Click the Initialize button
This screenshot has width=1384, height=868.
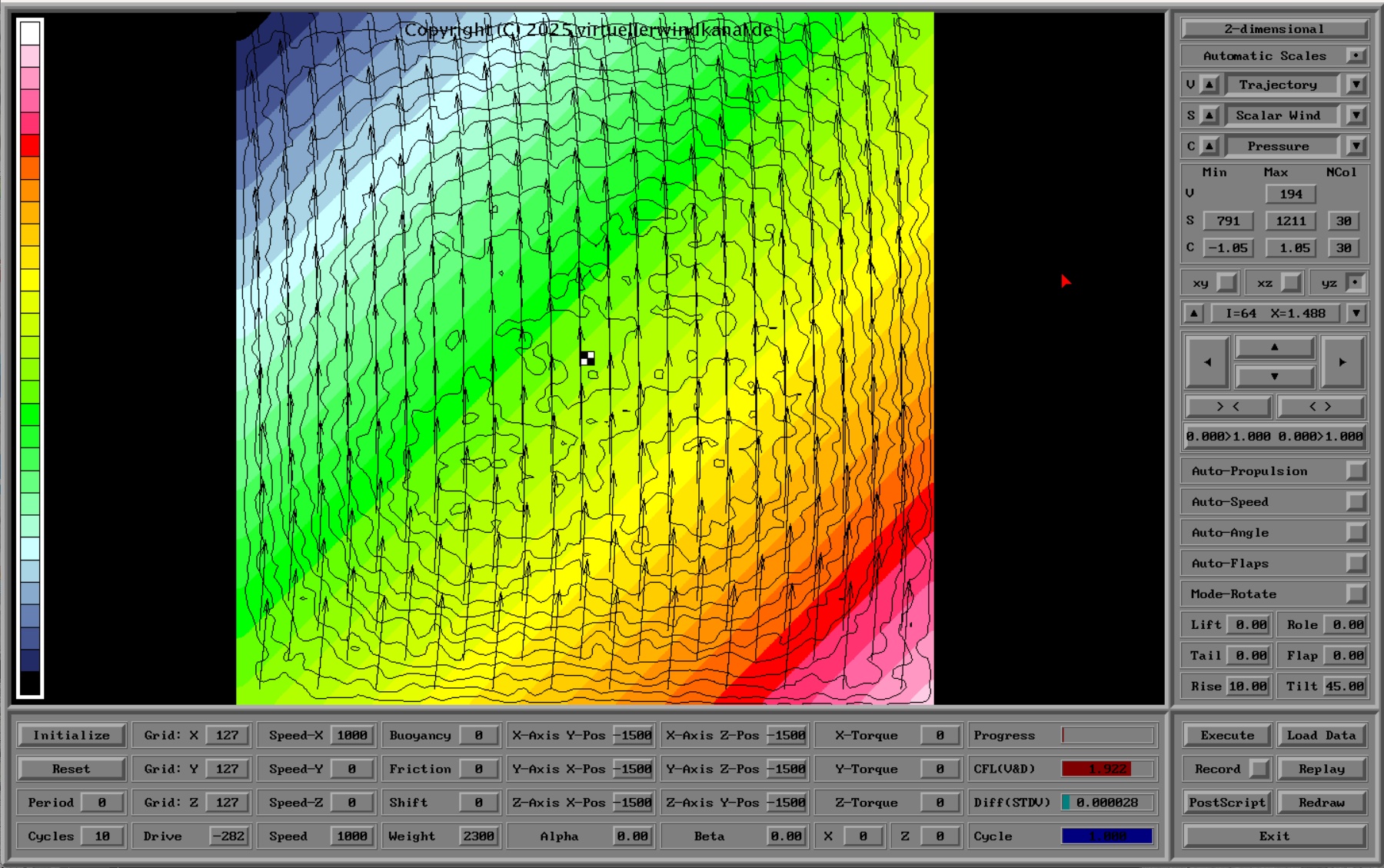click(x=72, y=735)
